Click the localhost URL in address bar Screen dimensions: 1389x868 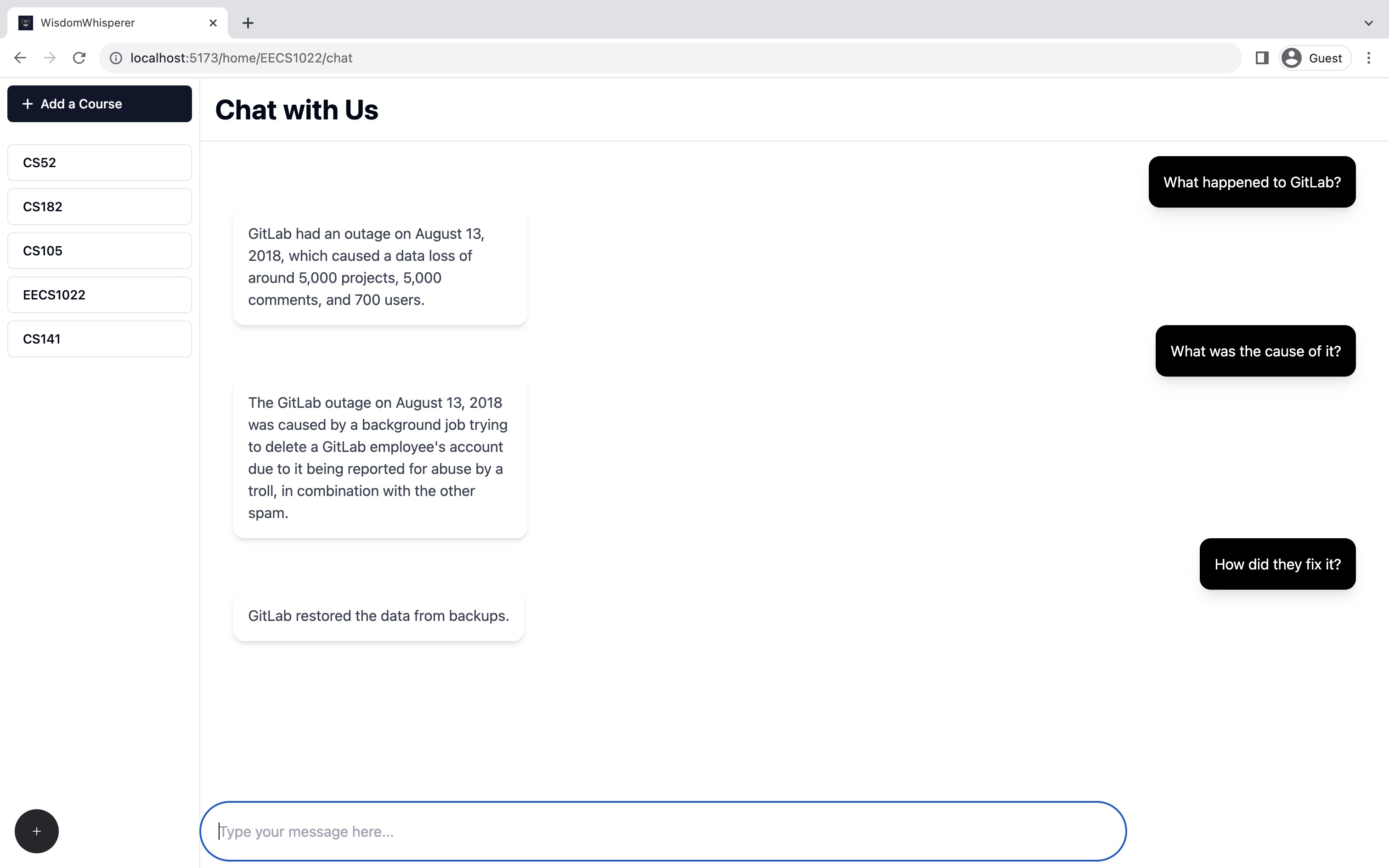coord(241,58)
